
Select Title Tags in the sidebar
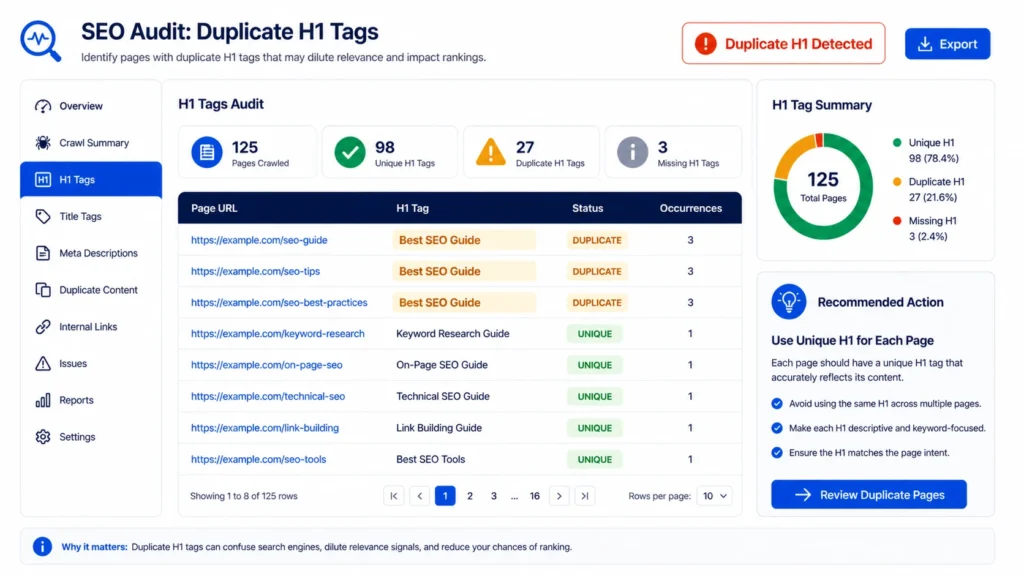click(x=91, y=216)
